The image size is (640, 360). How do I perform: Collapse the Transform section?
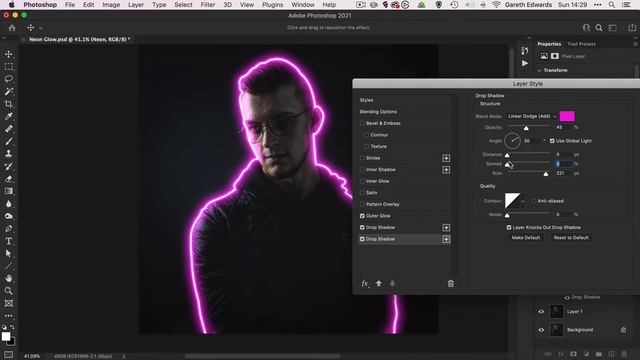pos(539,70)
